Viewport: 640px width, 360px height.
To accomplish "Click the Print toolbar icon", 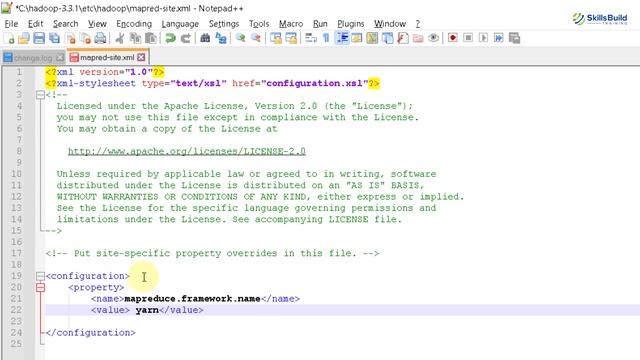I will click(100, 38).
